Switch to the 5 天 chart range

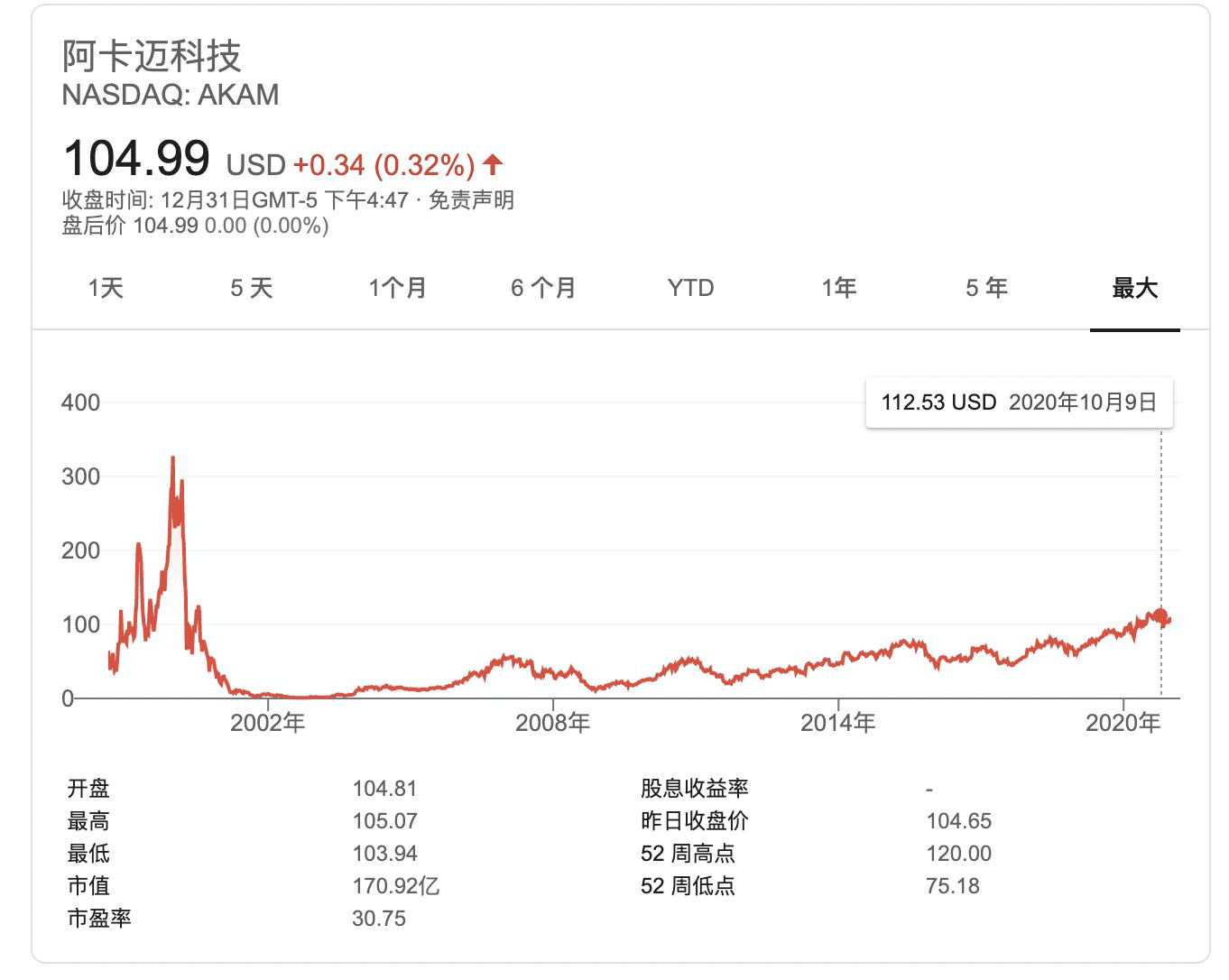251,288
